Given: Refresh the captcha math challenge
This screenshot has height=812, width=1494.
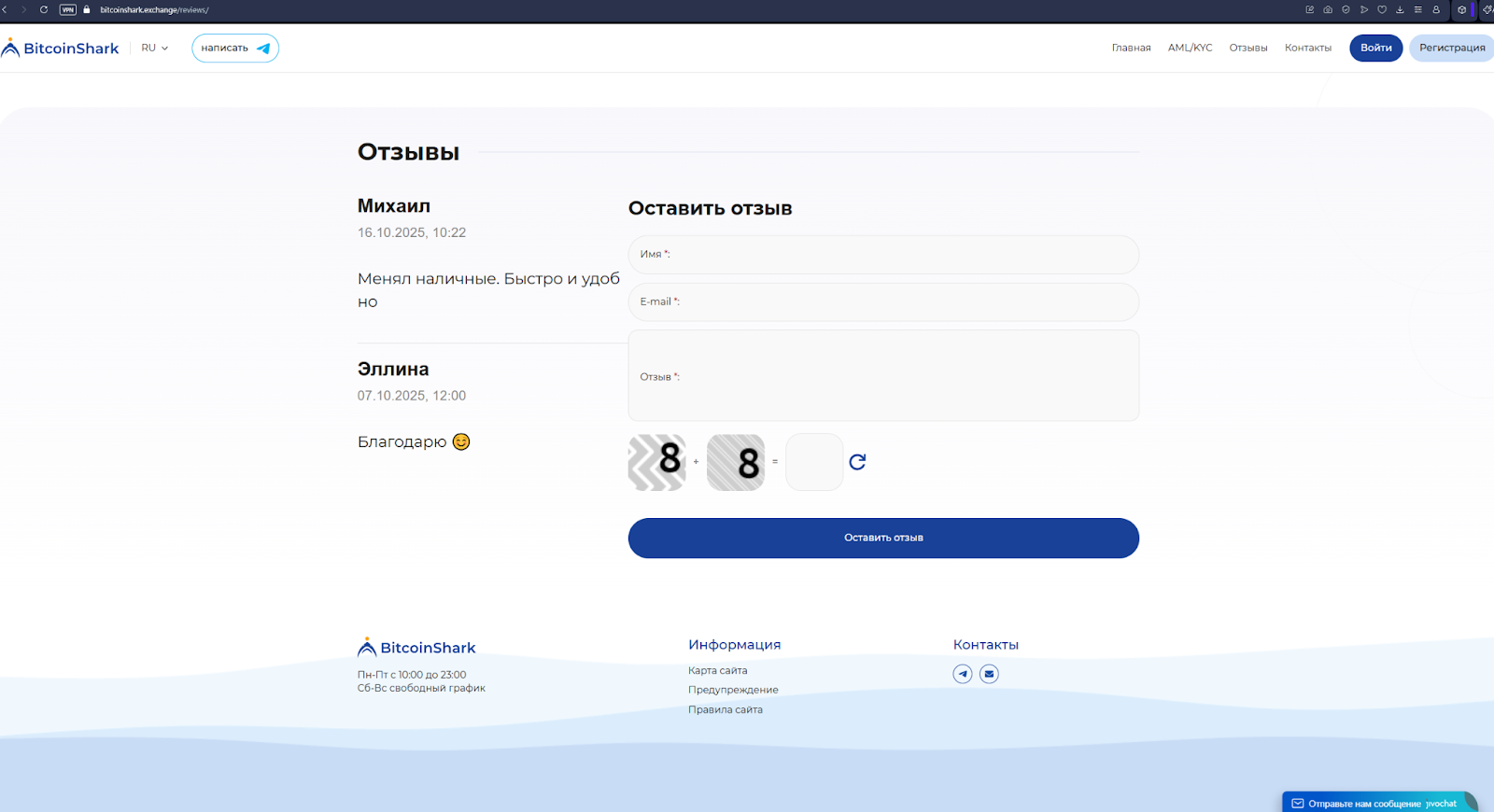Looking at the screenshot, I should coord(857,462).
